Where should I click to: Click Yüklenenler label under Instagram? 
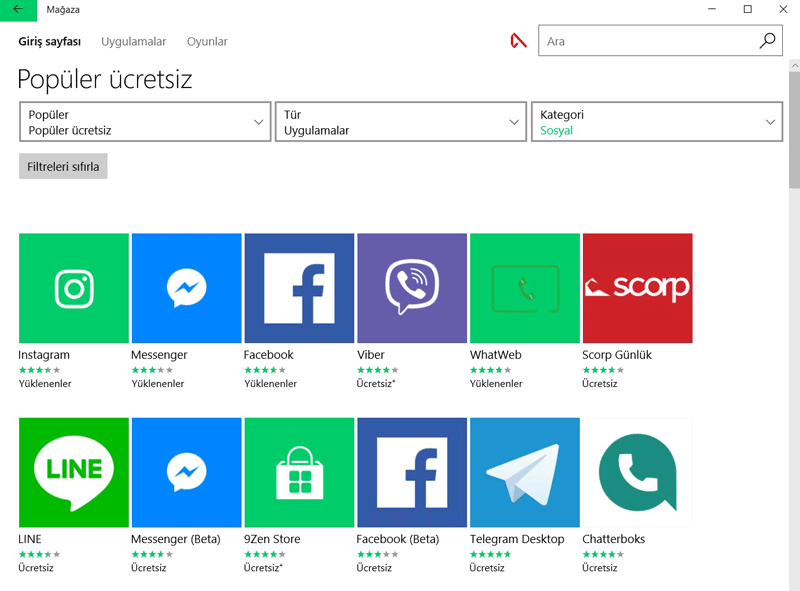[x=45, y=383]
